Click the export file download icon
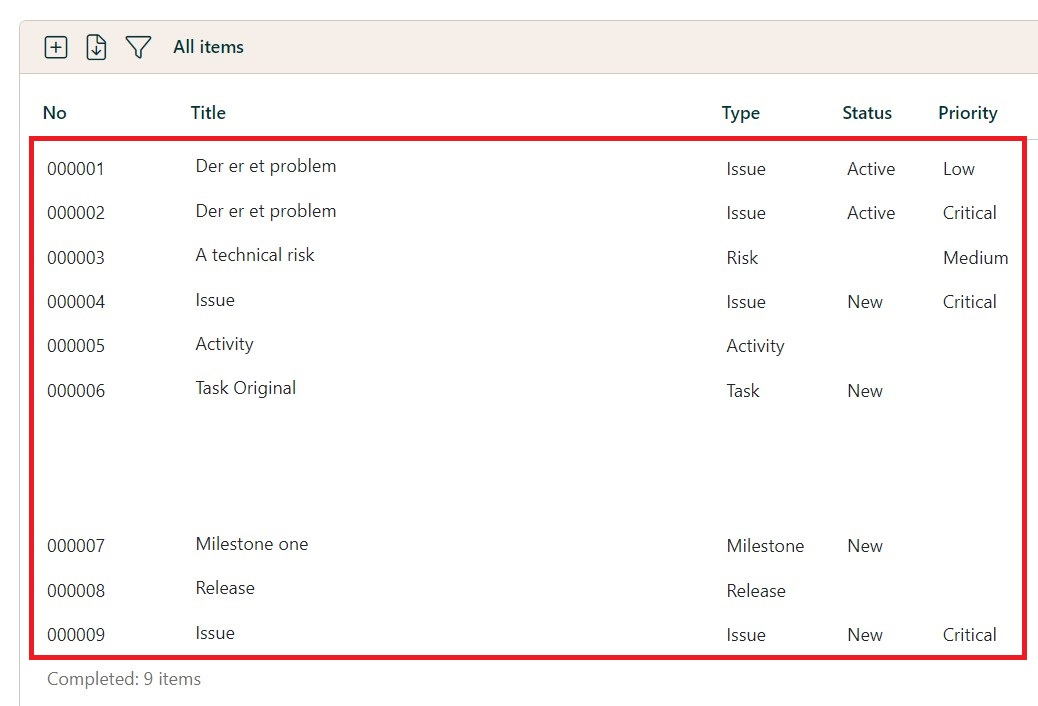 [x=96, y=47]
